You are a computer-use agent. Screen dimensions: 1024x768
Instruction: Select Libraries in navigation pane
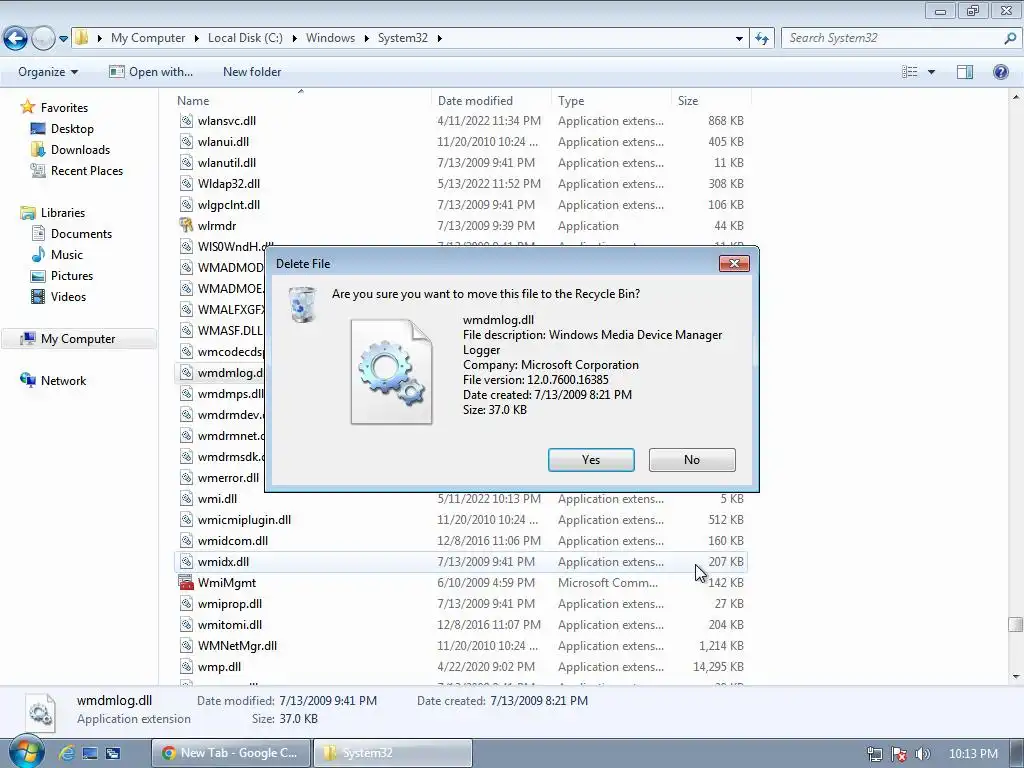[x=63, y=213]
